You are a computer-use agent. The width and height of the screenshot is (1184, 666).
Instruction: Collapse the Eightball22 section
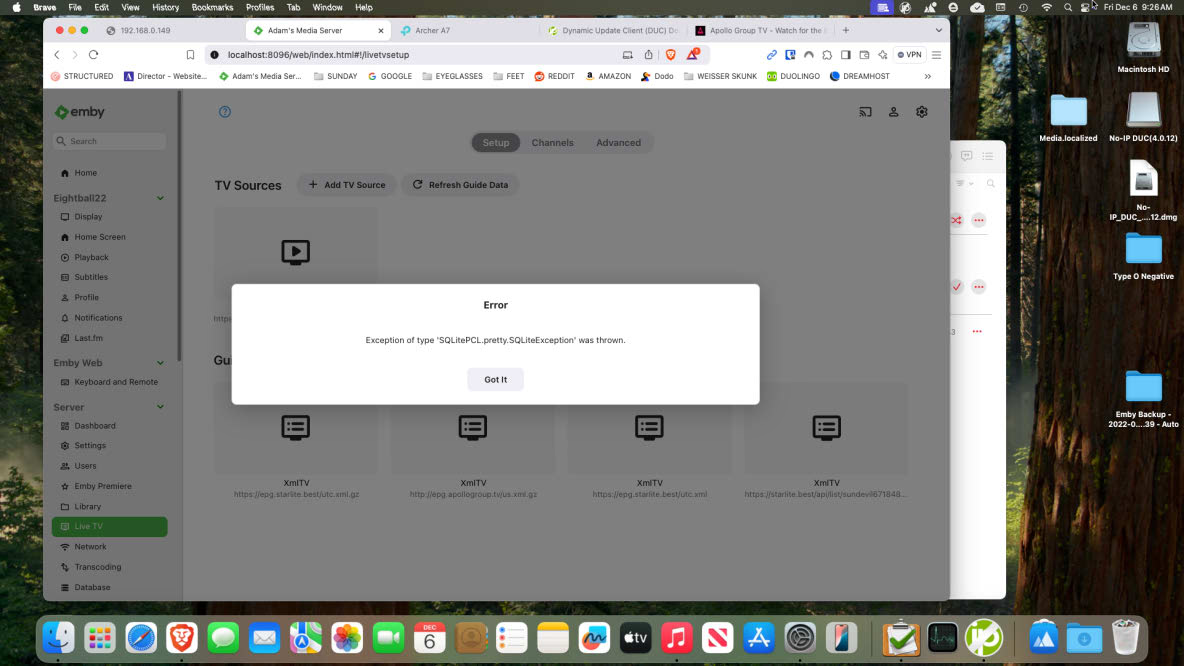[159, 197]
